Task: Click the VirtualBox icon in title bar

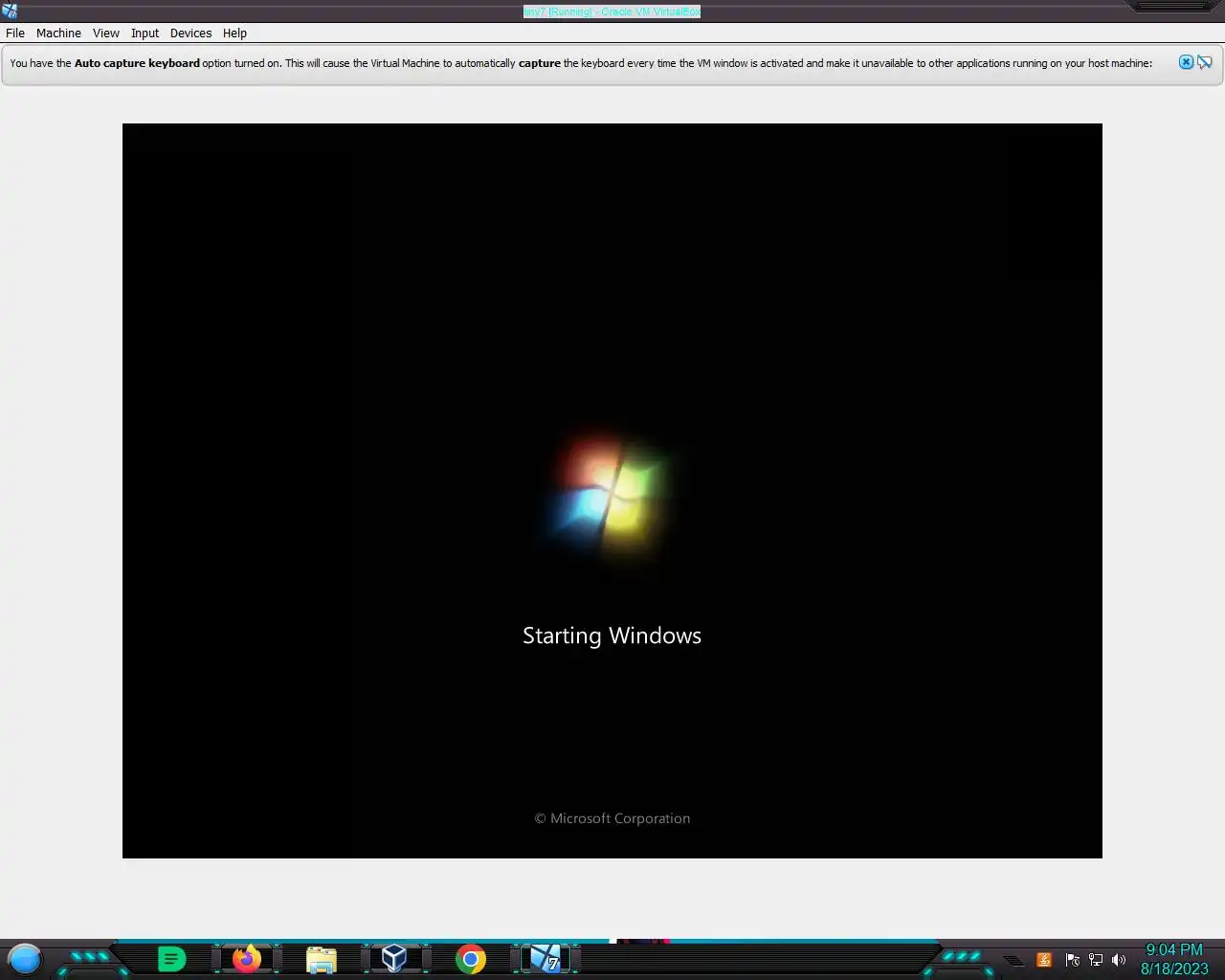Action: (9, 11)
